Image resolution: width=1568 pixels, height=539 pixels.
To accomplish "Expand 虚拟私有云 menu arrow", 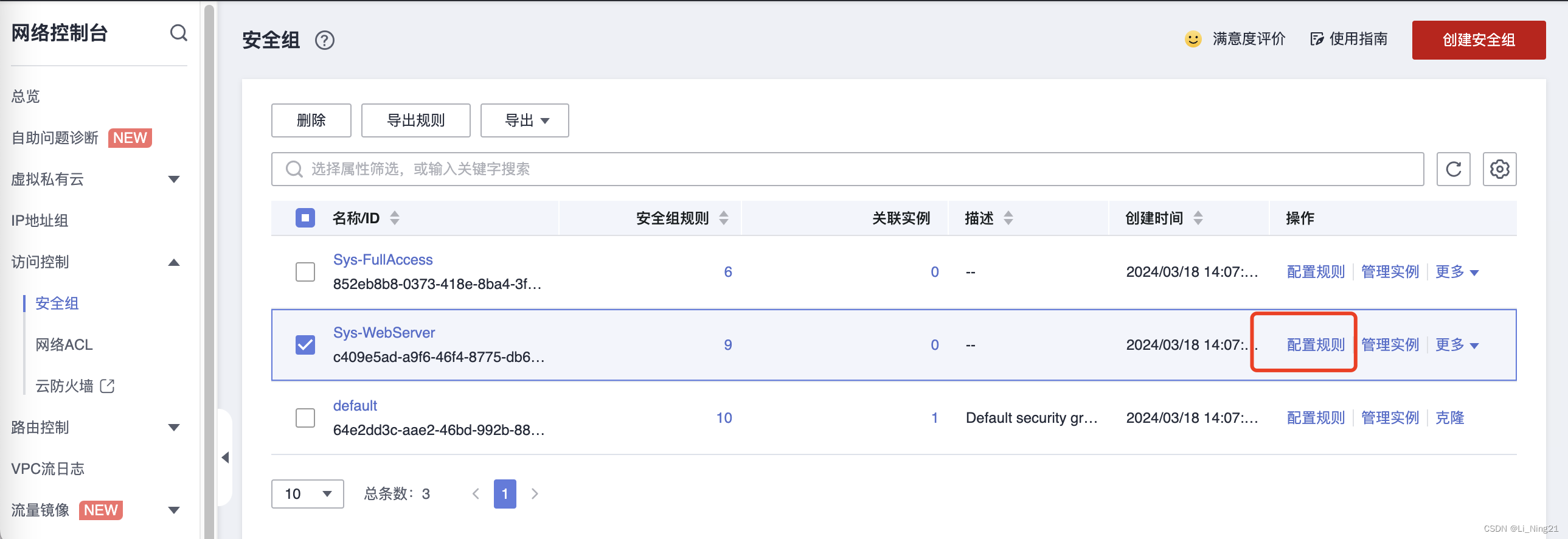I will [x=173, y=179].
